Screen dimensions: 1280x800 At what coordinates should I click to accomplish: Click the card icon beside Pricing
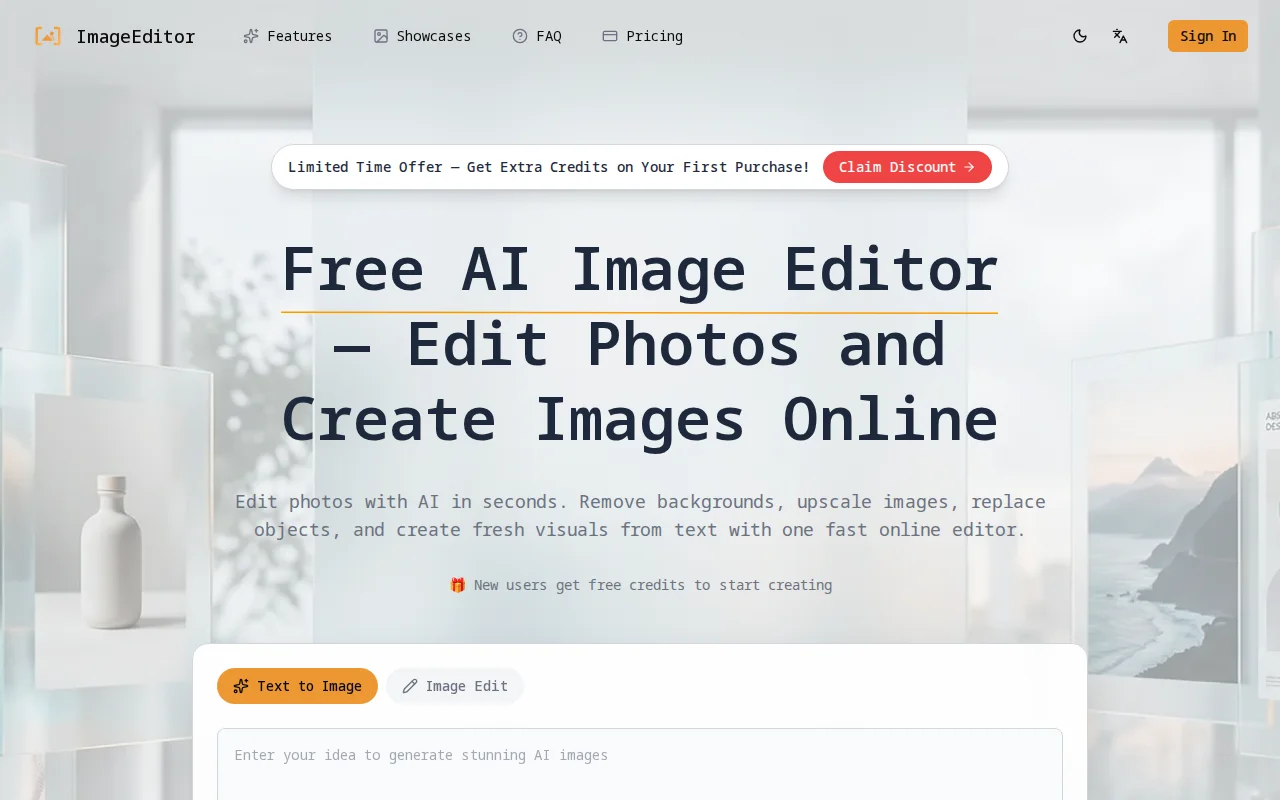tap(610, 36)
